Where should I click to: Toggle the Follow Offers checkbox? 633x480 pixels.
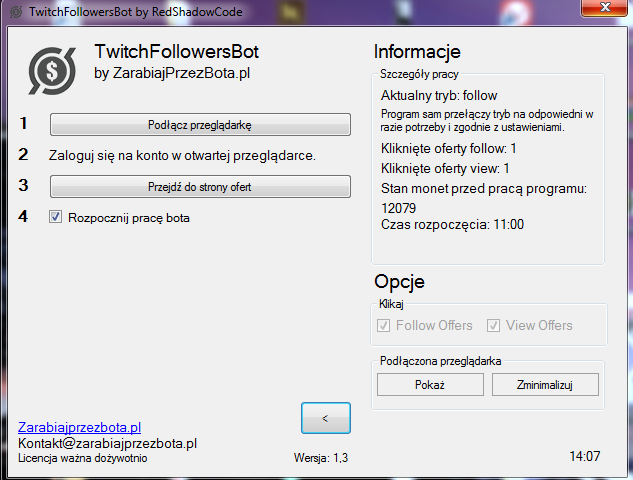click(x=383, y=325)
